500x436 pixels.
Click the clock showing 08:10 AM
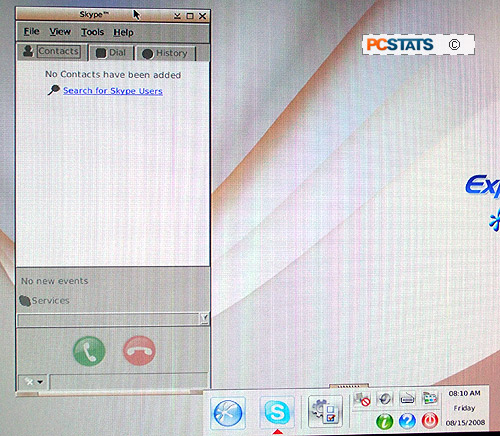[x=465, y=394]
